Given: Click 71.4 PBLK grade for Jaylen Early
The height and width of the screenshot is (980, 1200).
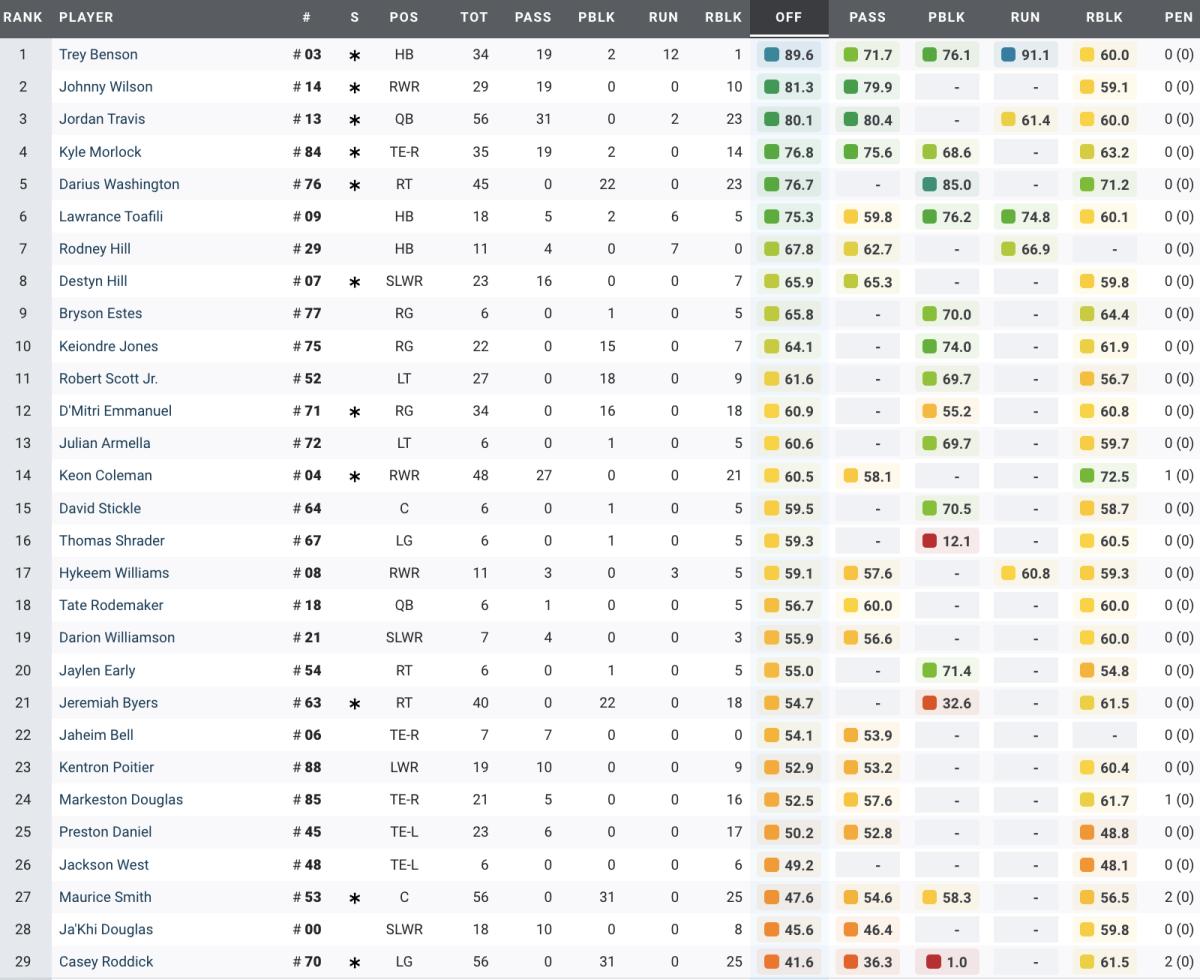Looking at the screenshot, I should coord(946,671).
